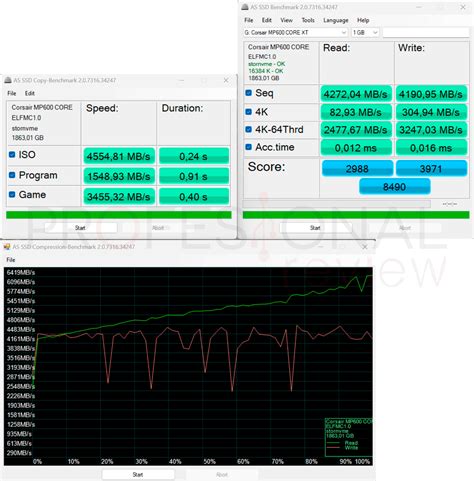Toggle the ISO copy test checkbox

(12, 155)
